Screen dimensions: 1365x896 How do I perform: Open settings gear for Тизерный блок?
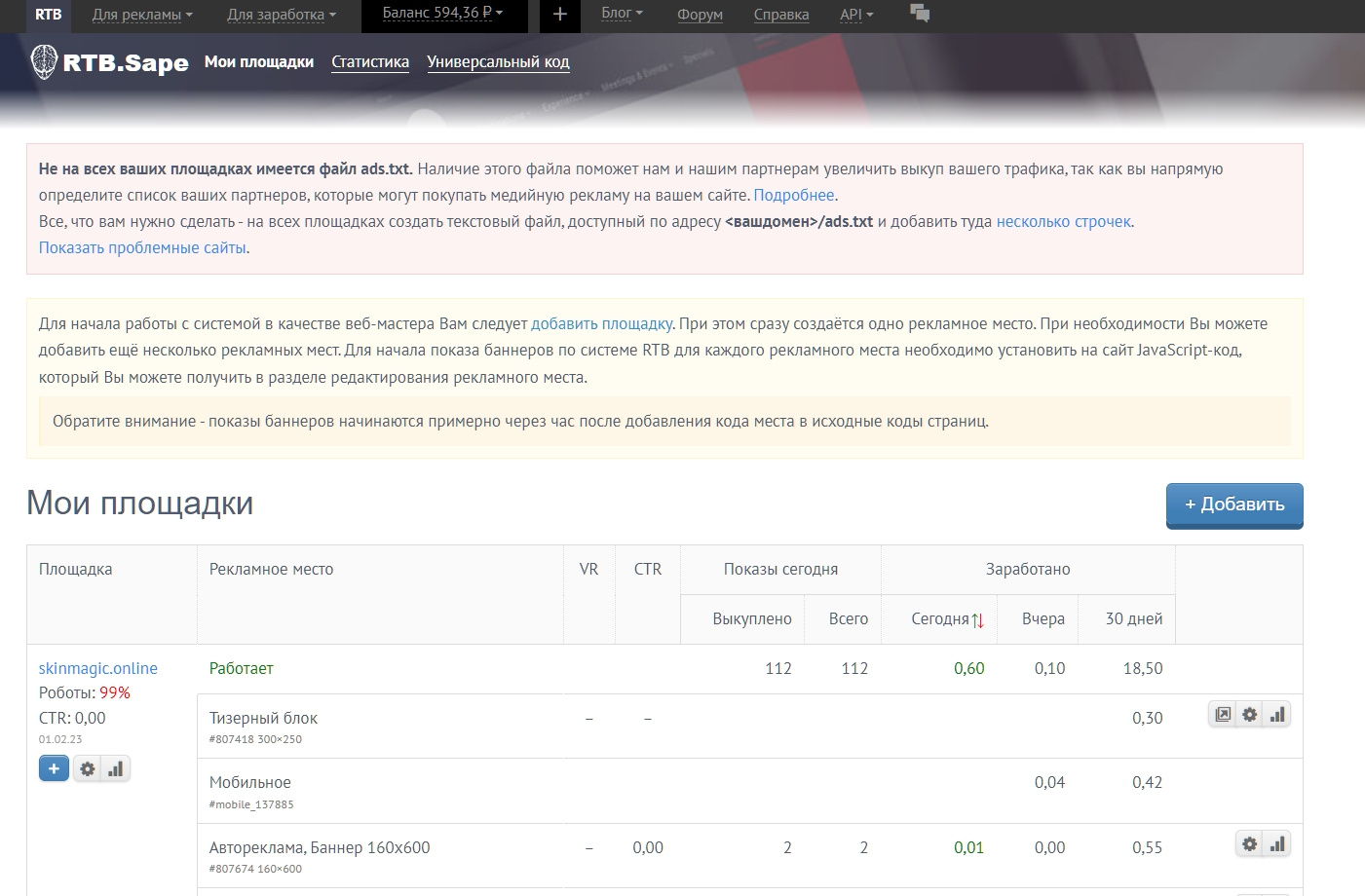[1250, 715]
